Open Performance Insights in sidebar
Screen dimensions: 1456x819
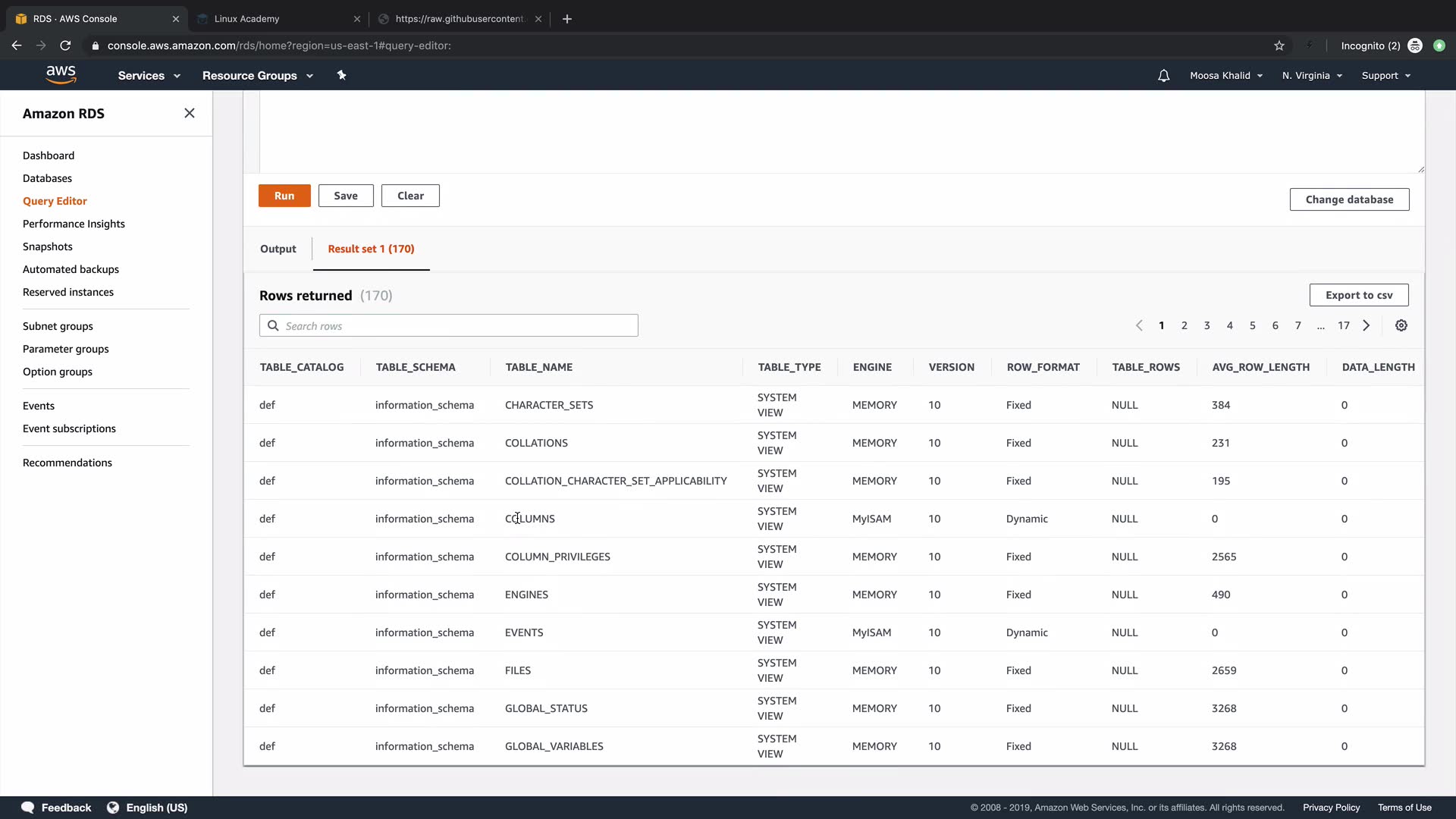[74, 224]
